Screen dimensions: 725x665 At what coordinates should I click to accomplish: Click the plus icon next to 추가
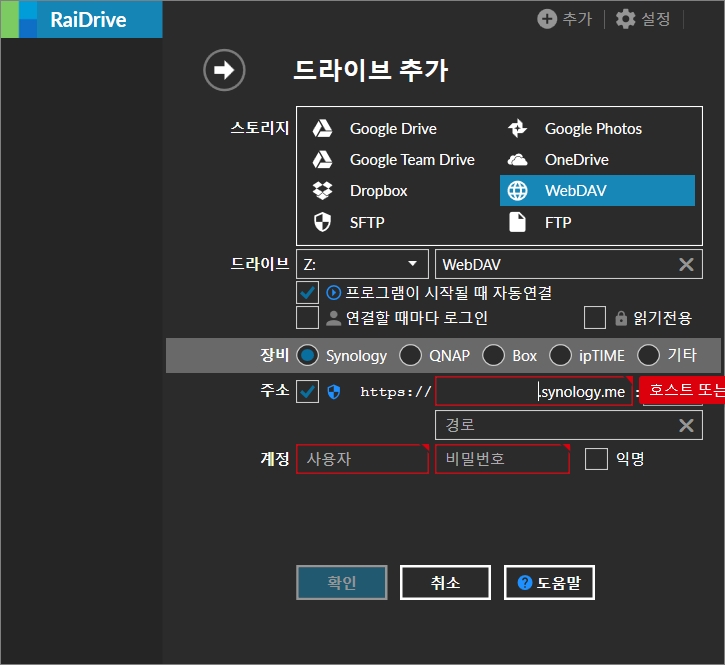pyautogui.click(x=547, y=19)
